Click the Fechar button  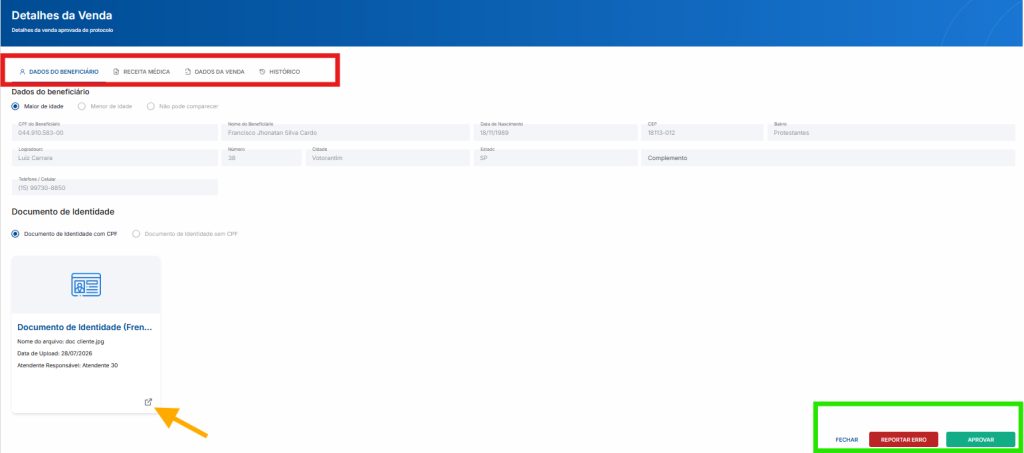(846, 440)
